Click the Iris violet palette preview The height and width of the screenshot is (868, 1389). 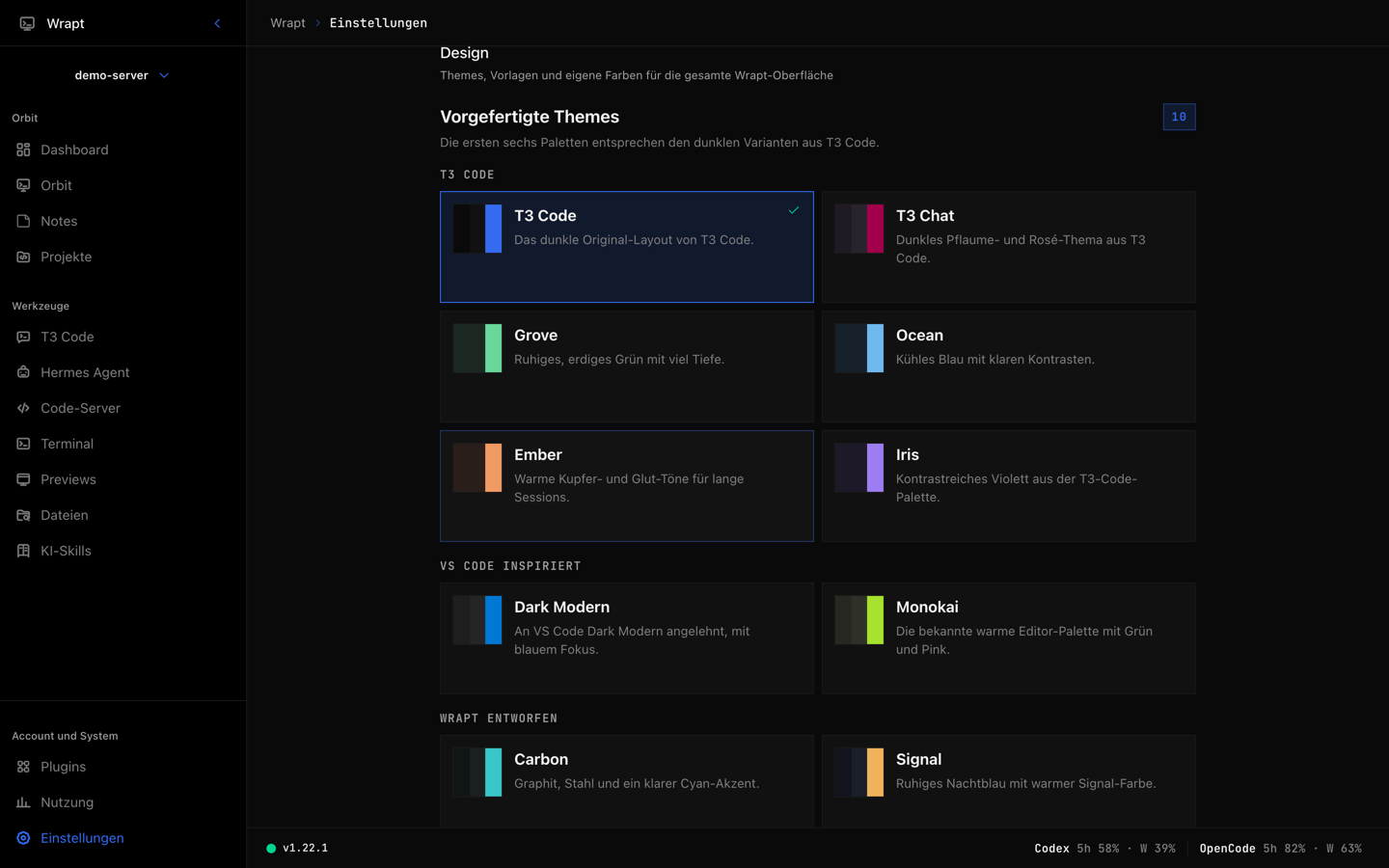click(x=859, y=468)
